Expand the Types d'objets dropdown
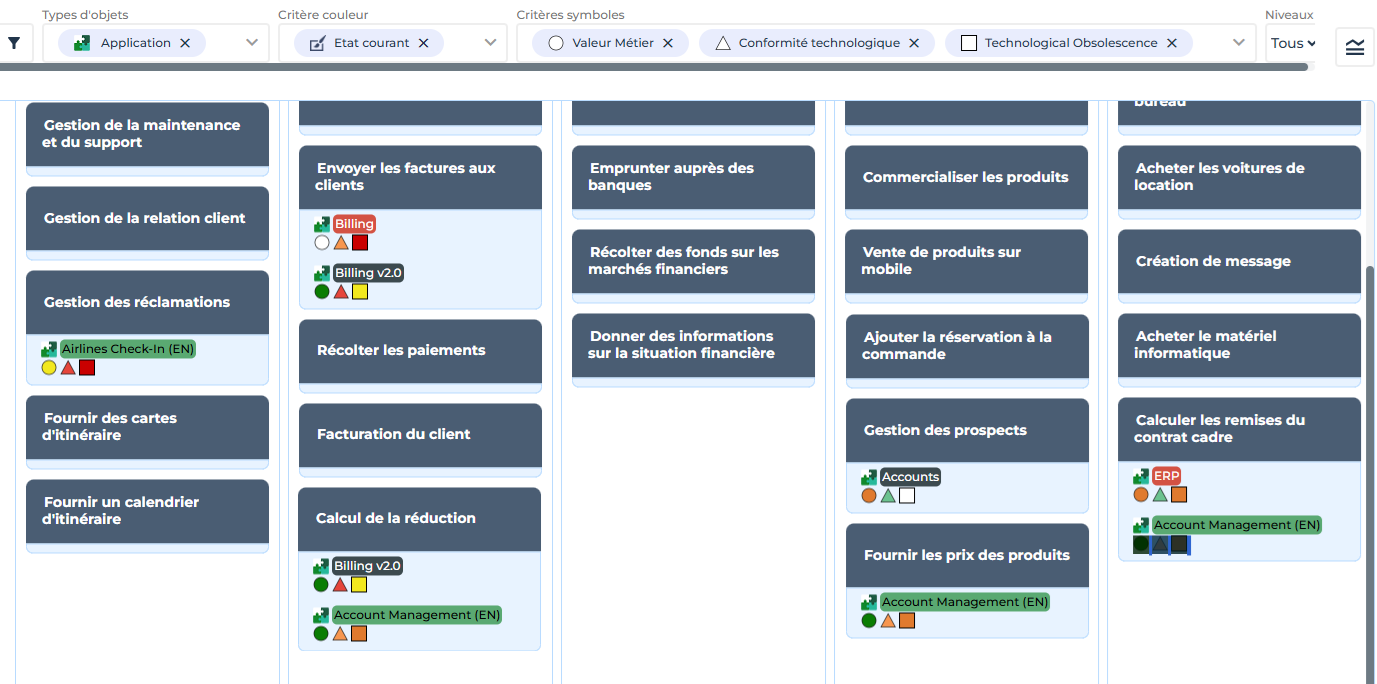 pos(252,43)
